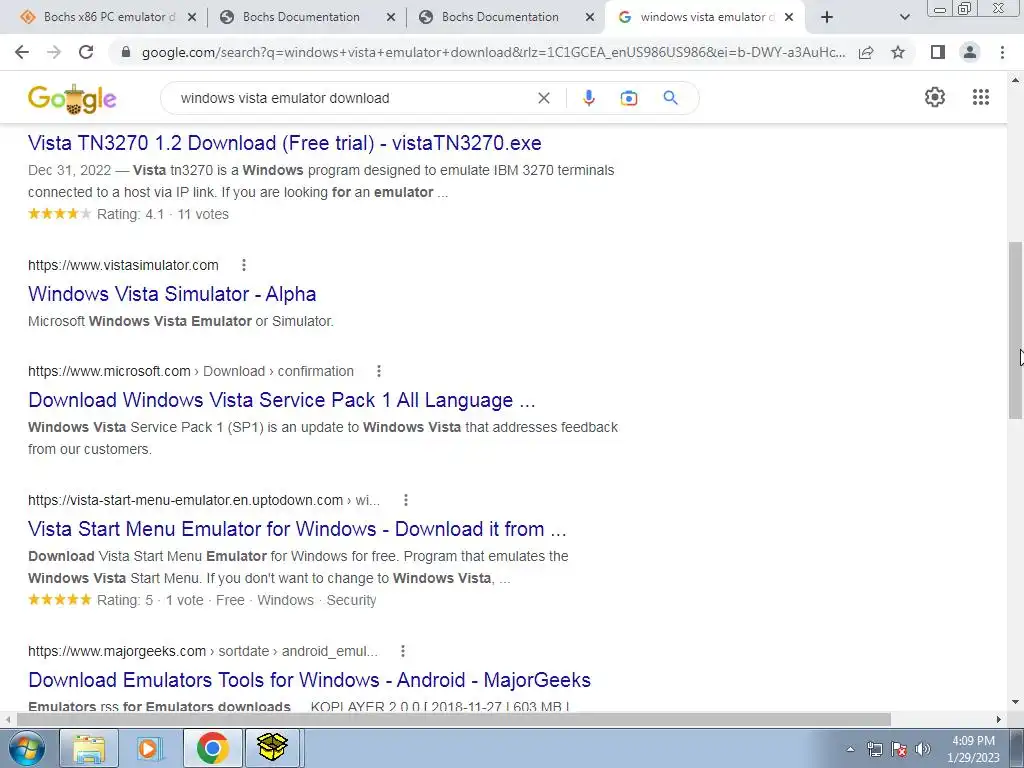This screenshot has width=1024, height=768.
Task: Click the scroll down arrow
Action: (1015, 703)
